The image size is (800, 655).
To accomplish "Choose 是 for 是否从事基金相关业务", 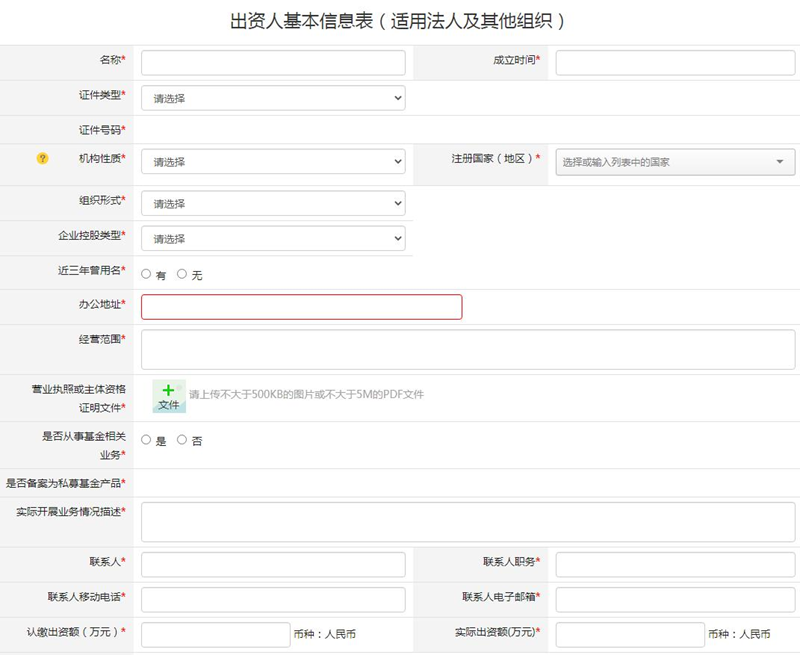I will [146, 440].
